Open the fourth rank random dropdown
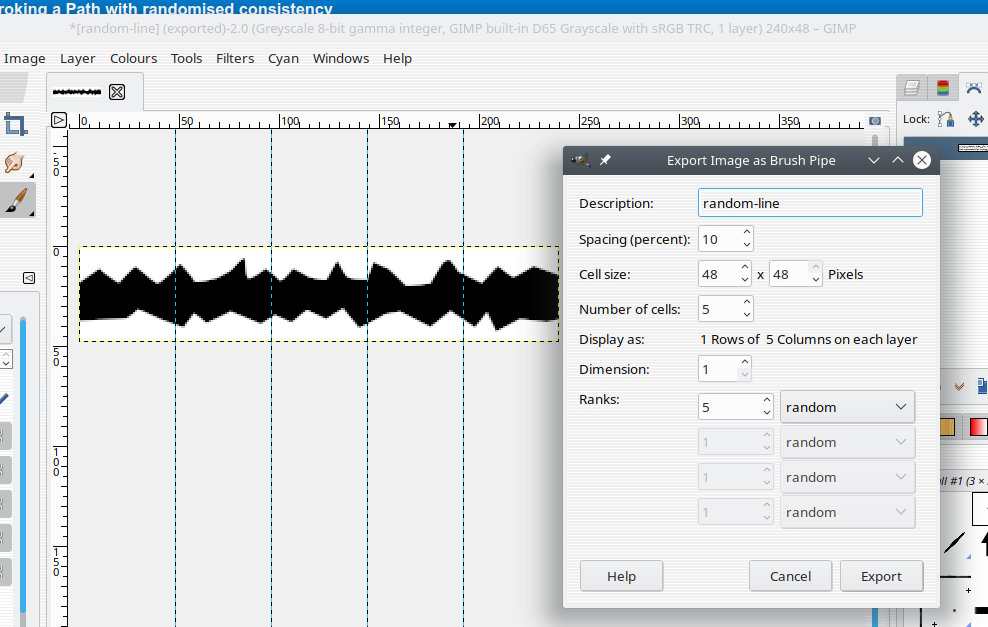The image size is (988, 627). tap(847, 512)
